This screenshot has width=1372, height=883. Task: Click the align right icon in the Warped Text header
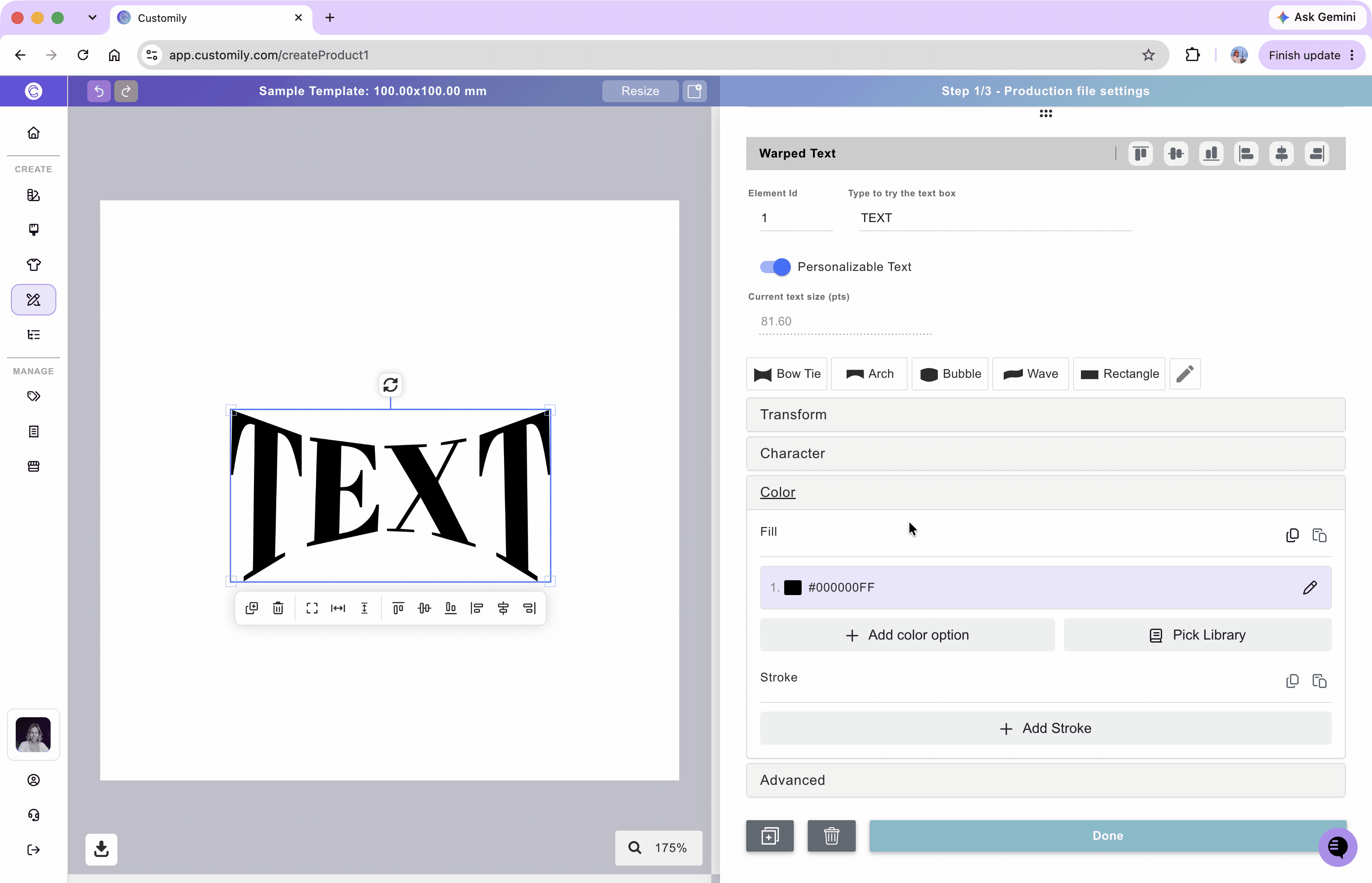click(1317, 154)
